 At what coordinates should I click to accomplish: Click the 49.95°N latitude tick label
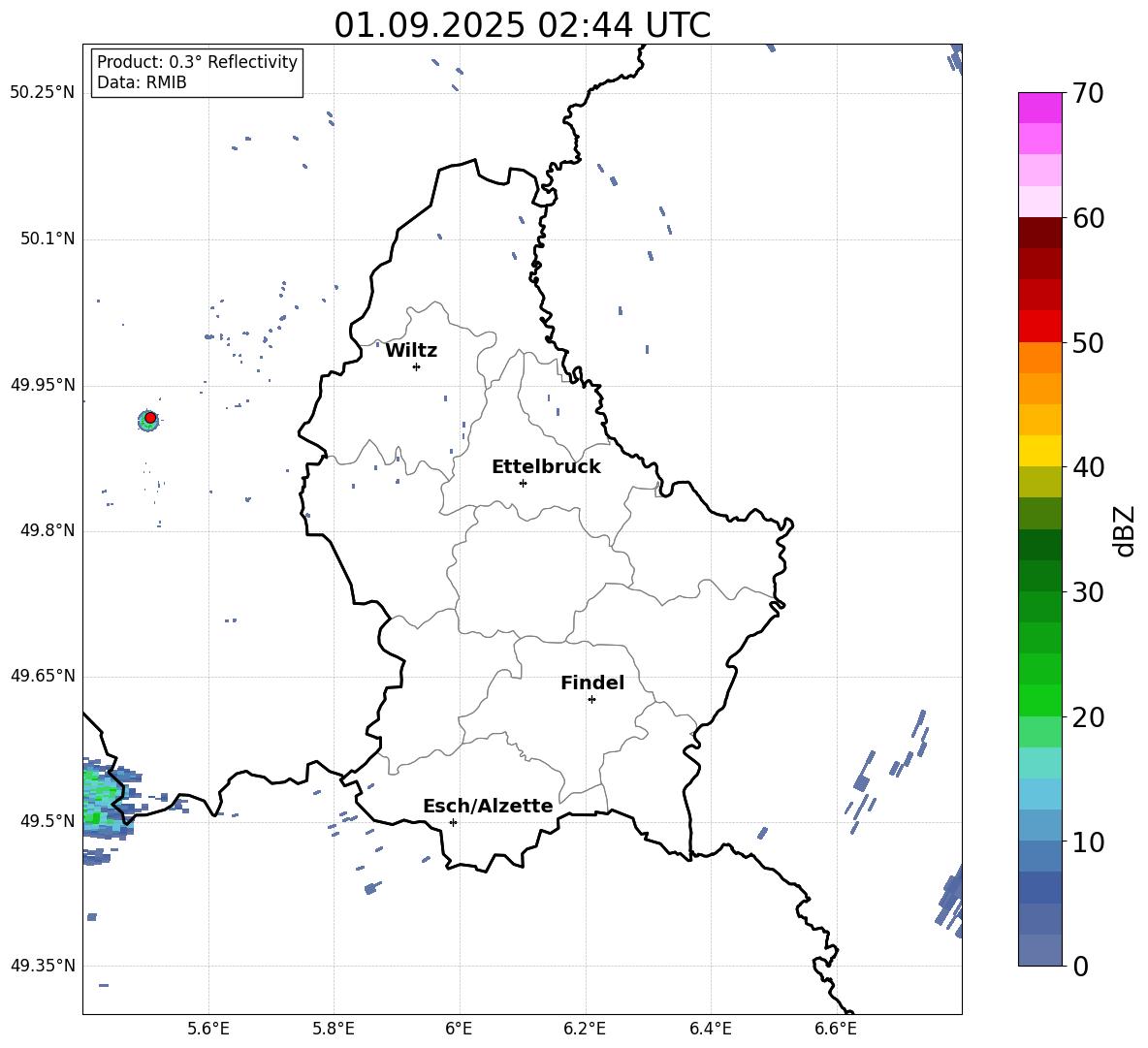click(43, 385)
